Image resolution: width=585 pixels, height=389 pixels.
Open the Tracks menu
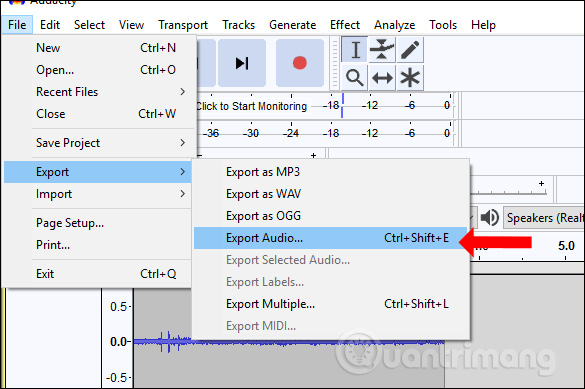pos(238,25)
